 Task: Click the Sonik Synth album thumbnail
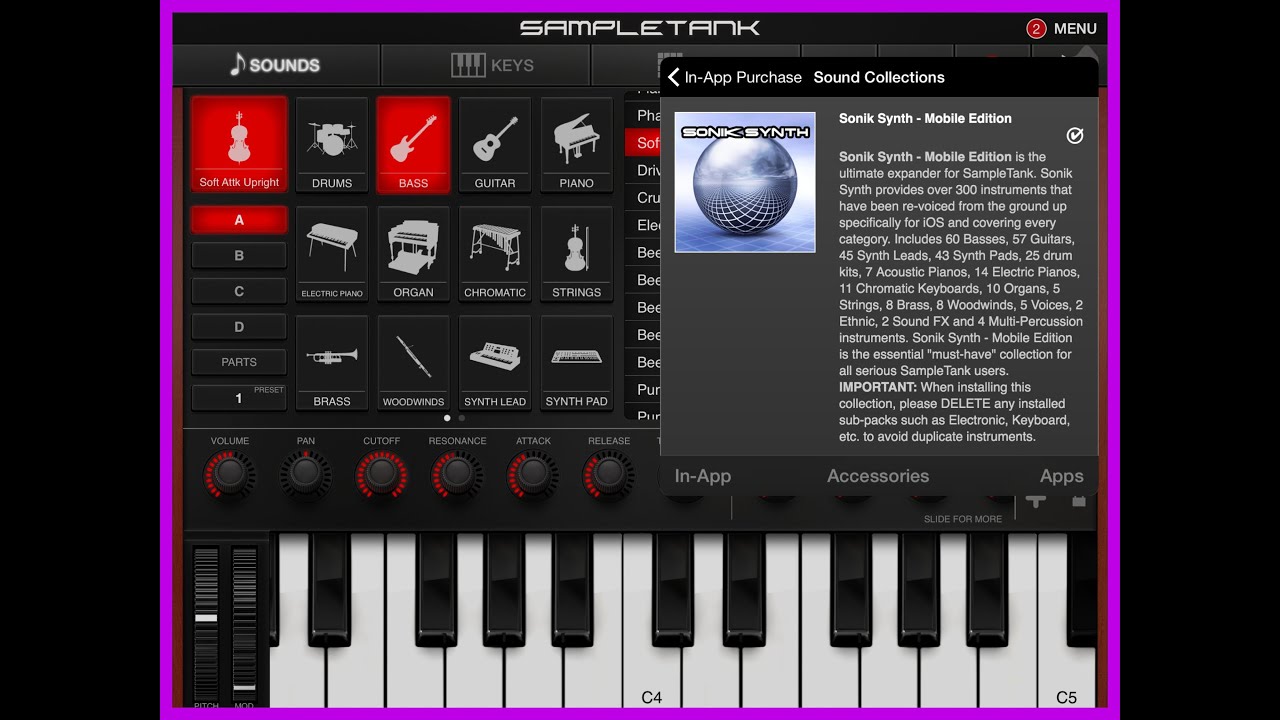[x=745, y=182]
